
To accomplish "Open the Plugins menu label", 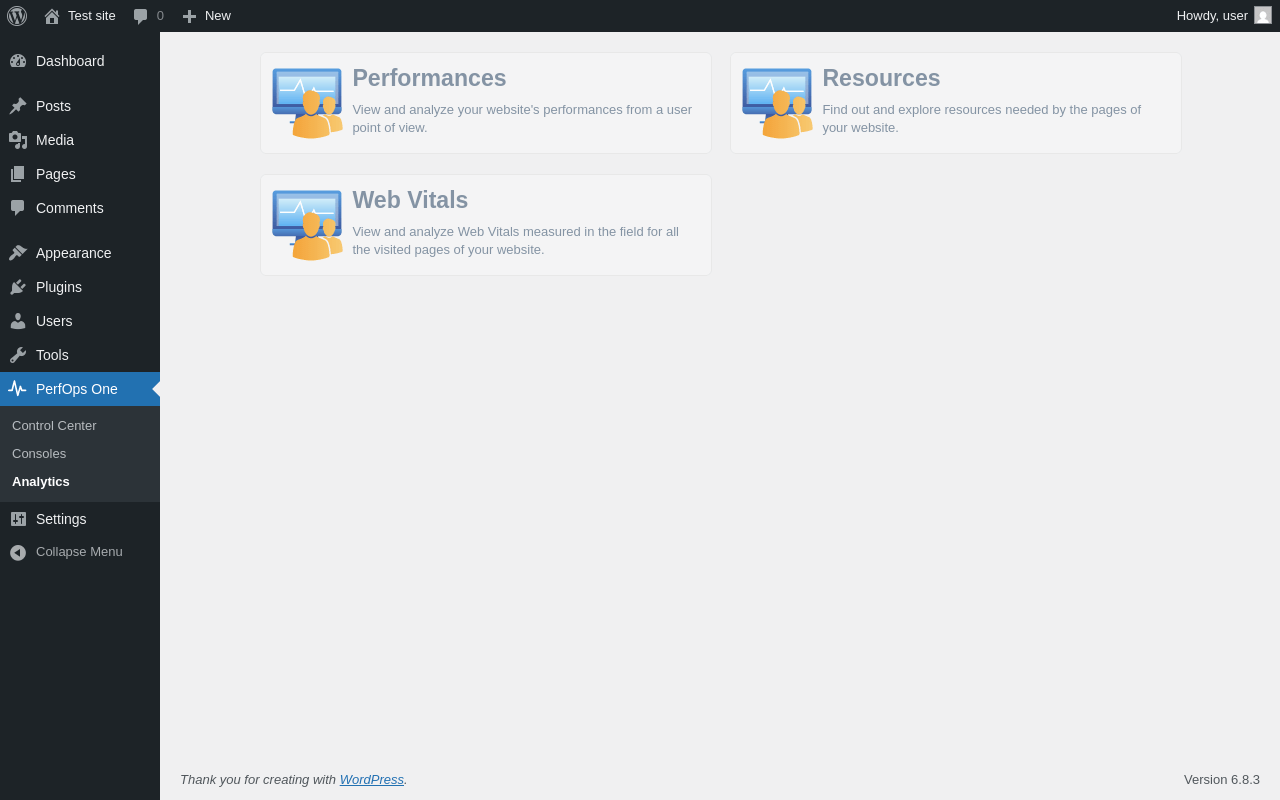I will click(59, 287).
